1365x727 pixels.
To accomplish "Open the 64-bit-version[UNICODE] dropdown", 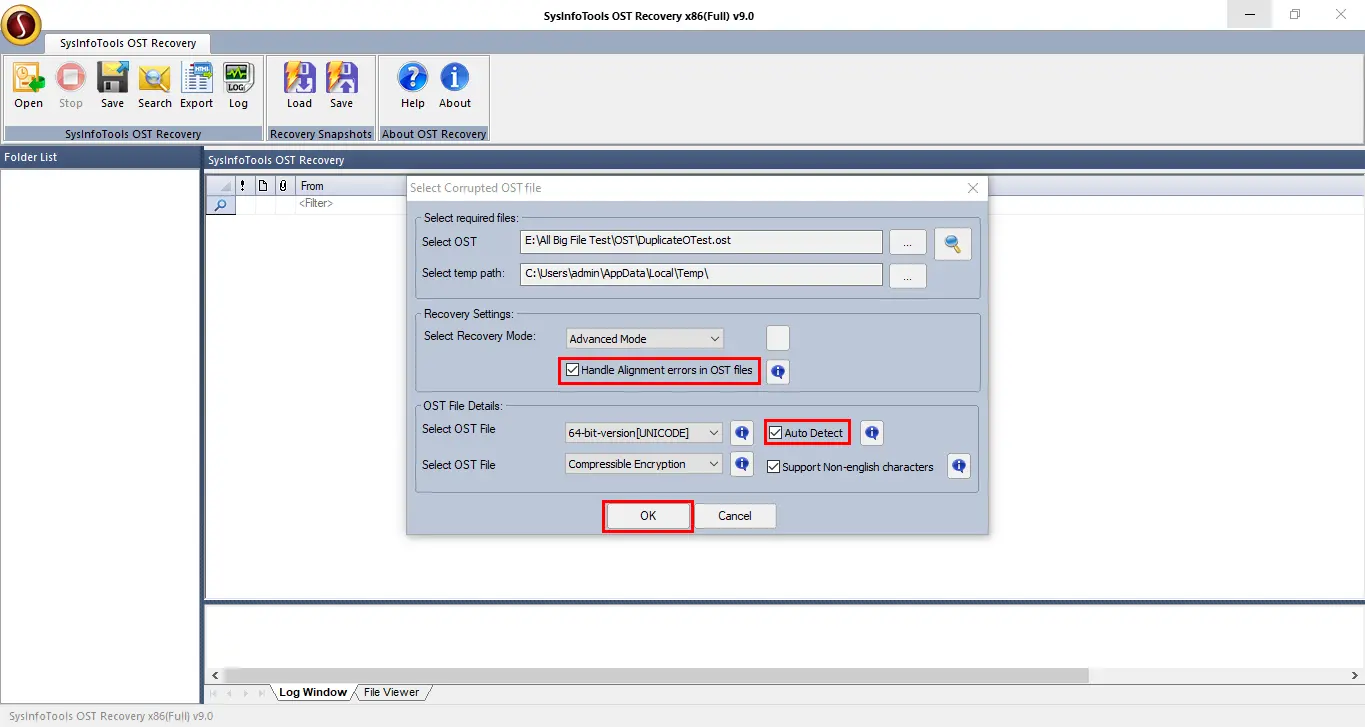I will point(644,433).
